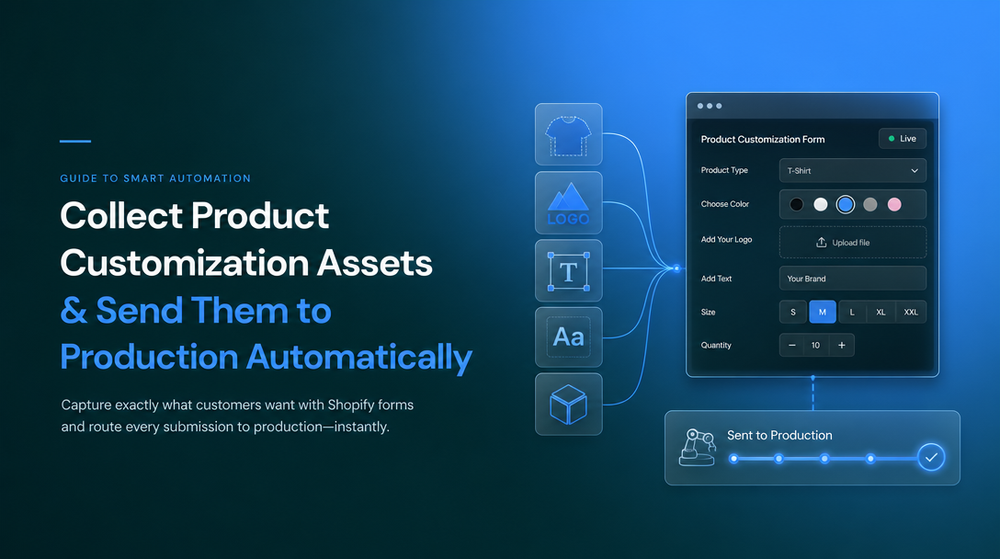Select size S option
This screenshot has width=1000, height=559.
click(x=793, y=312)
